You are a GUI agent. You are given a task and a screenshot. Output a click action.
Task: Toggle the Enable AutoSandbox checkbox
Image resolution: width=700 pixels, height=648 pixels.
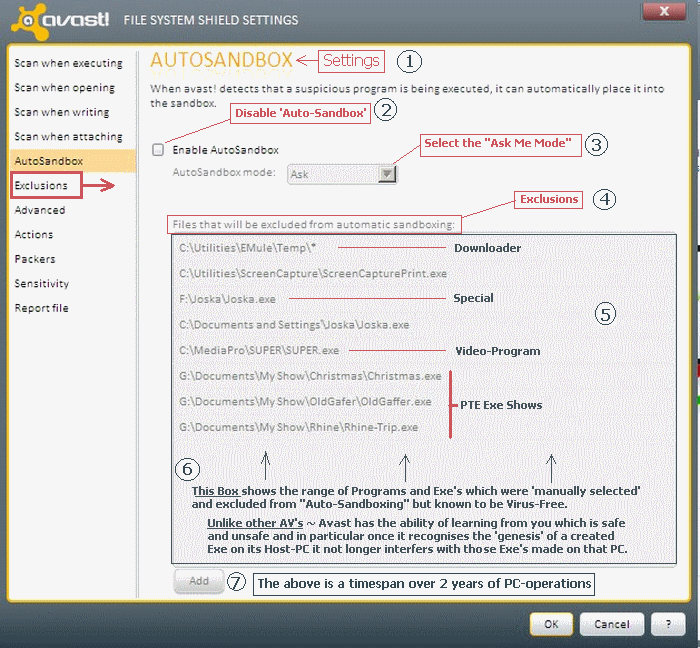[x=158, y=150]
